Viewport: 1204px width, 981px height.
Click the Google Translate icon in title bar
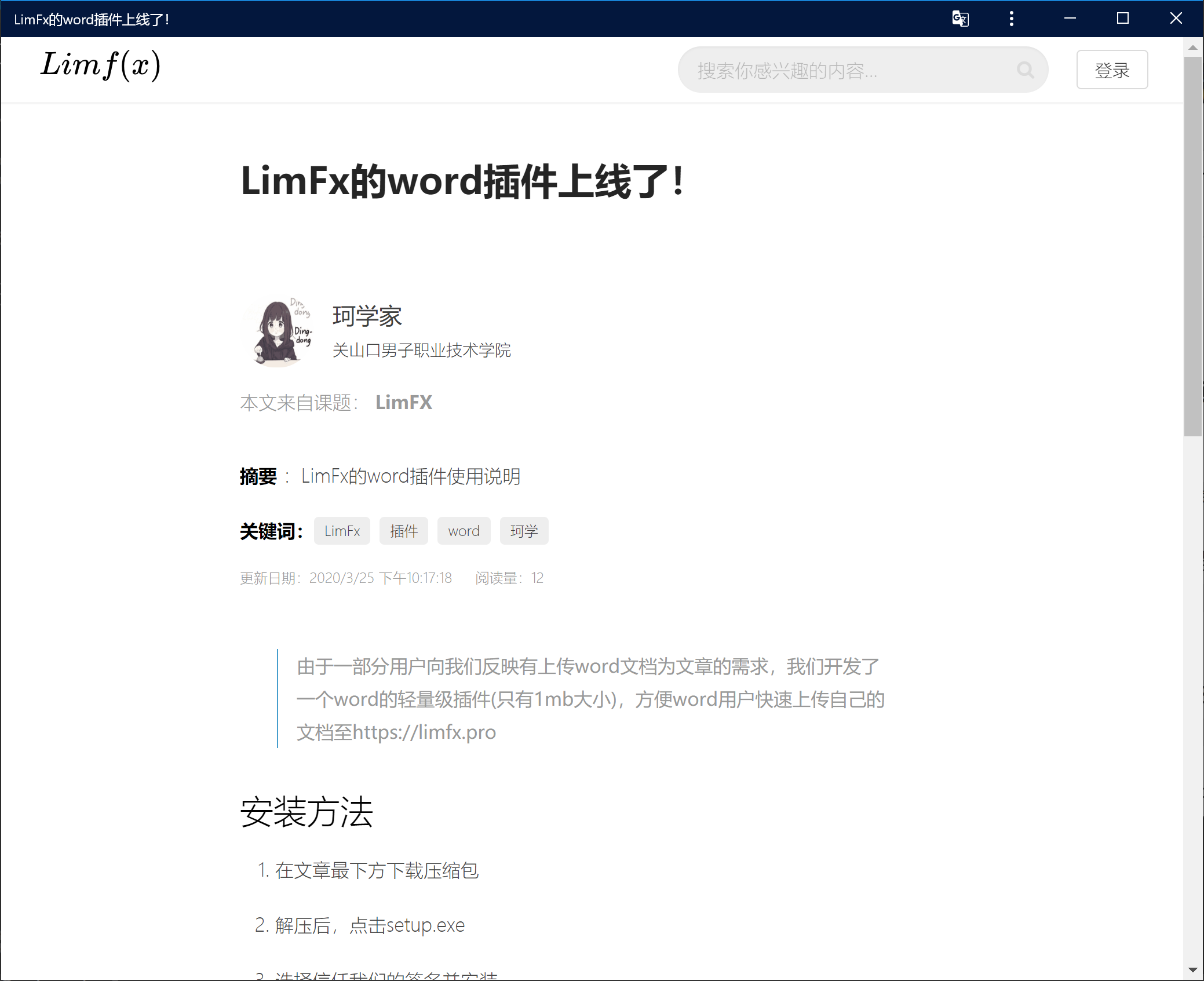960,19
